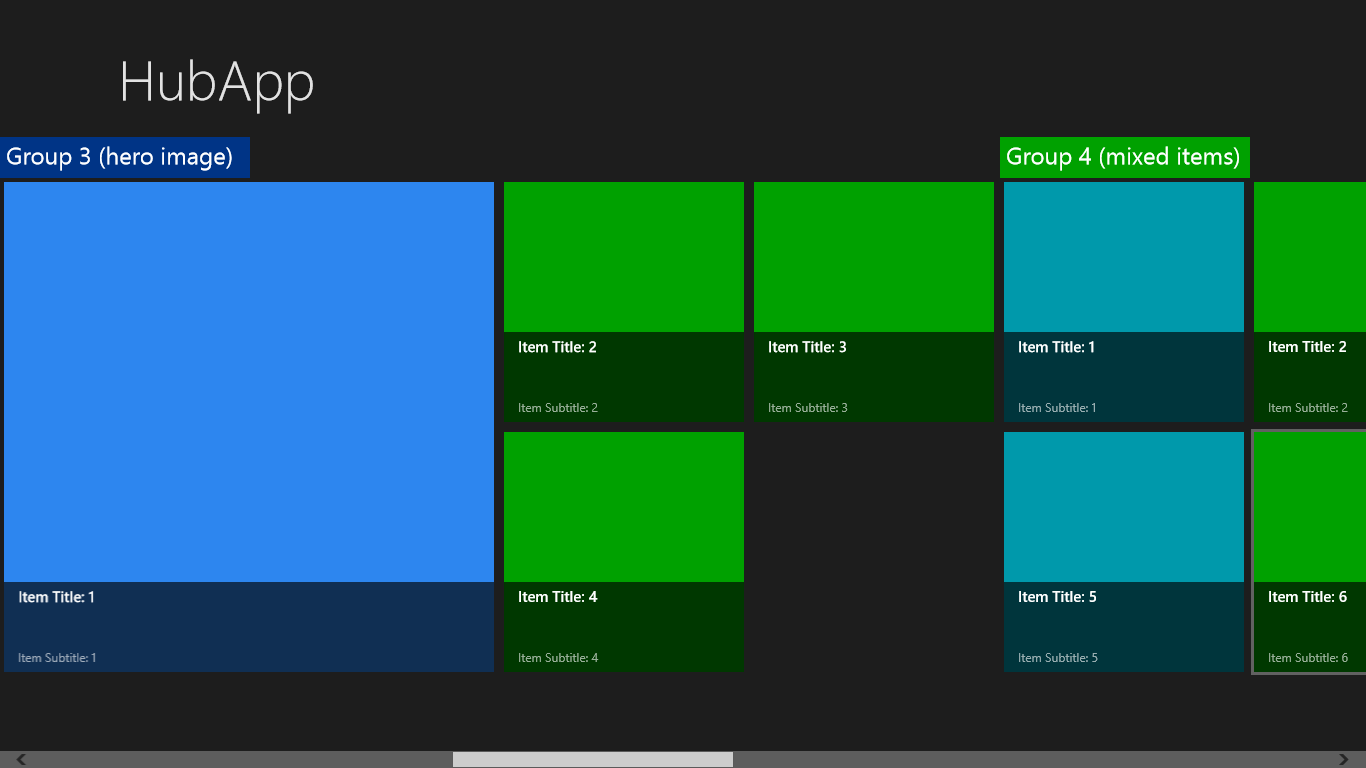Click the scrollbar right arrow
The height and width of the screenshot is (768, 1366).
point(1344,760)
